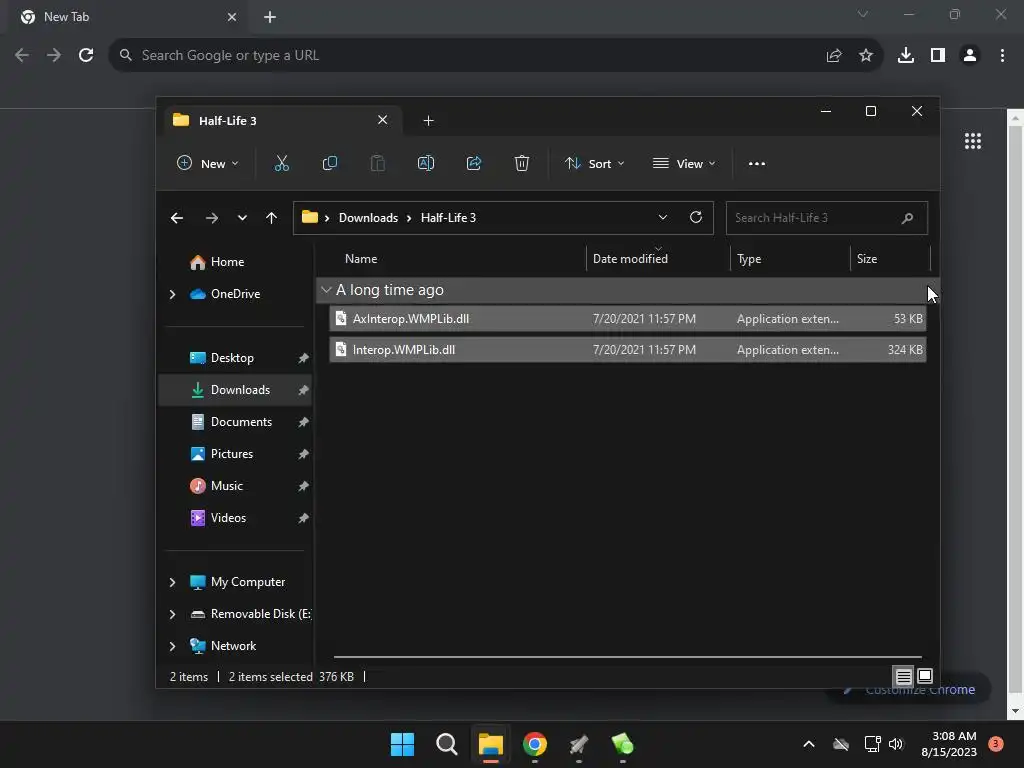
Task: Select the Half-Life 3 Explorer tab
Action: (281, 121)
